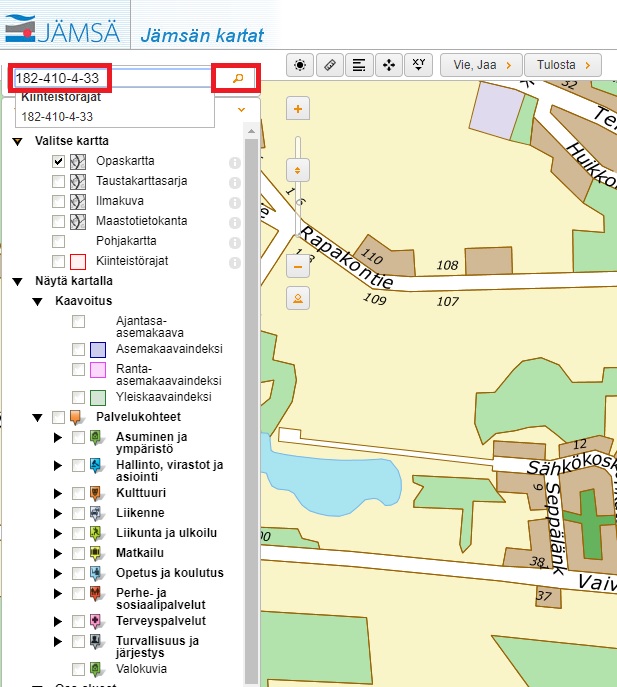Zoom out with the minus button
The height and width of the screenshot is (687, 617).
[298, 266]
